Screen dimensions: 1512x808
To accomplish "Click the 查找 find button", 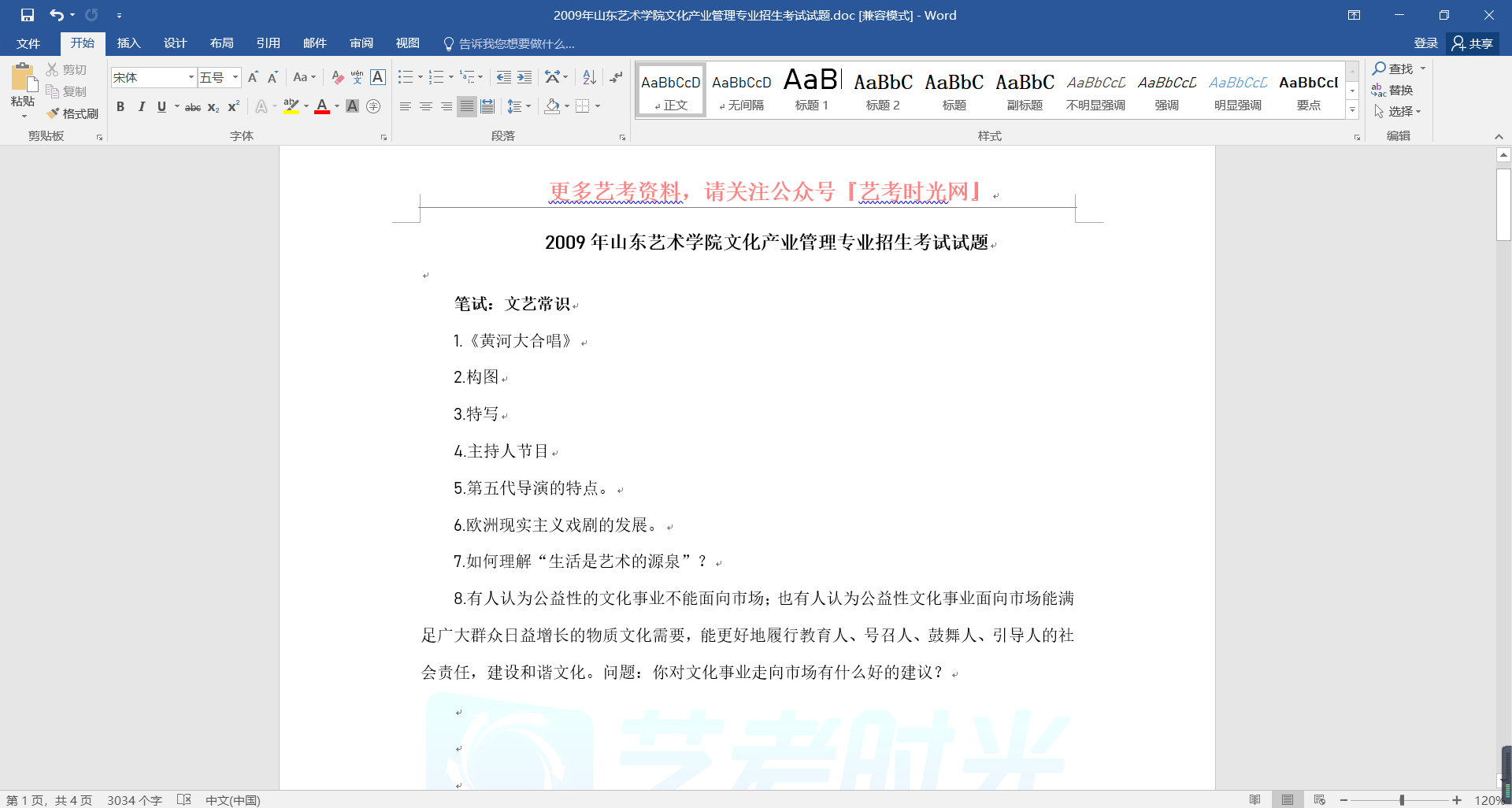I will point(1393,69).
